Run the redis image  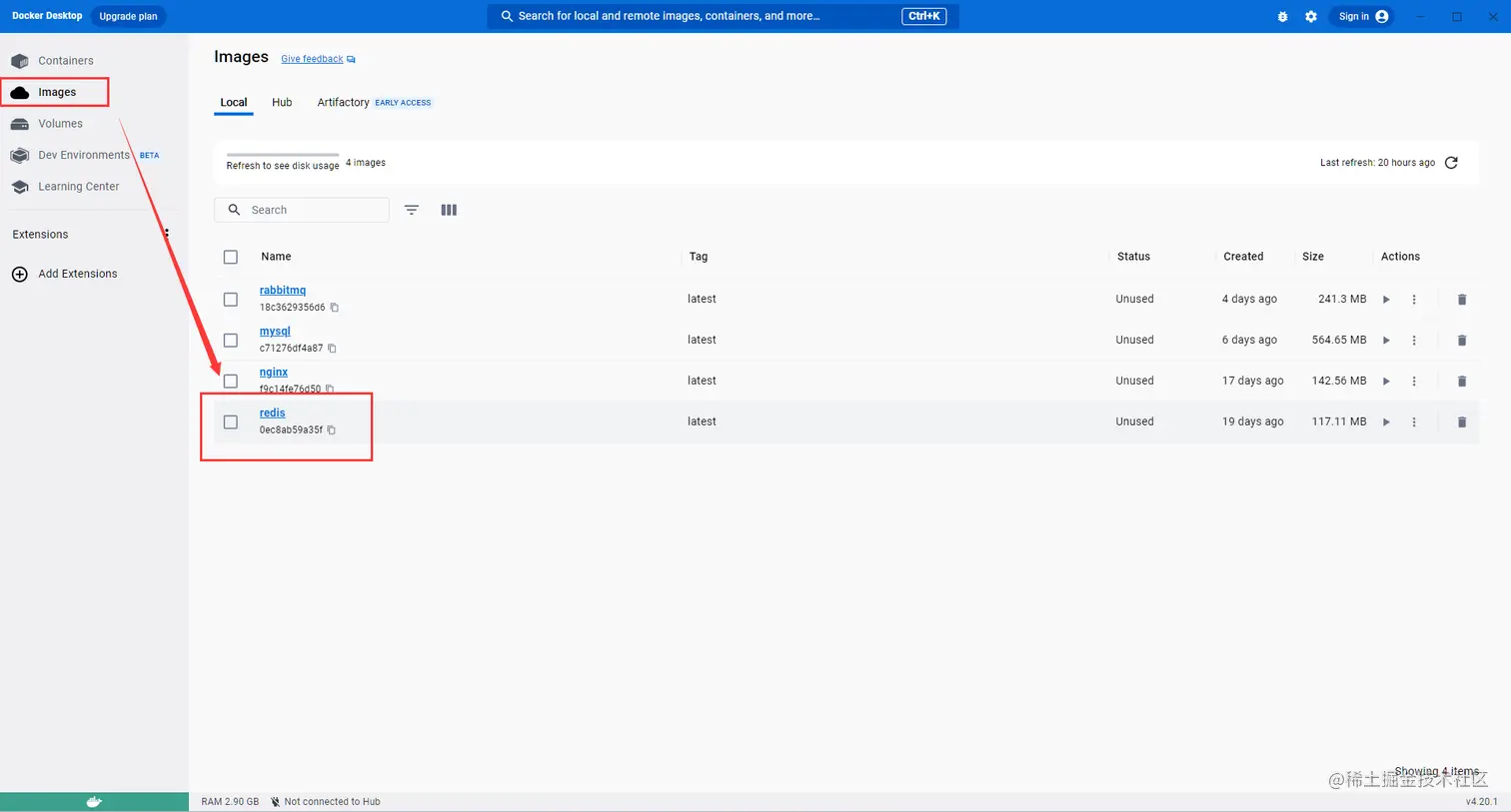(x=1386, y=422)
